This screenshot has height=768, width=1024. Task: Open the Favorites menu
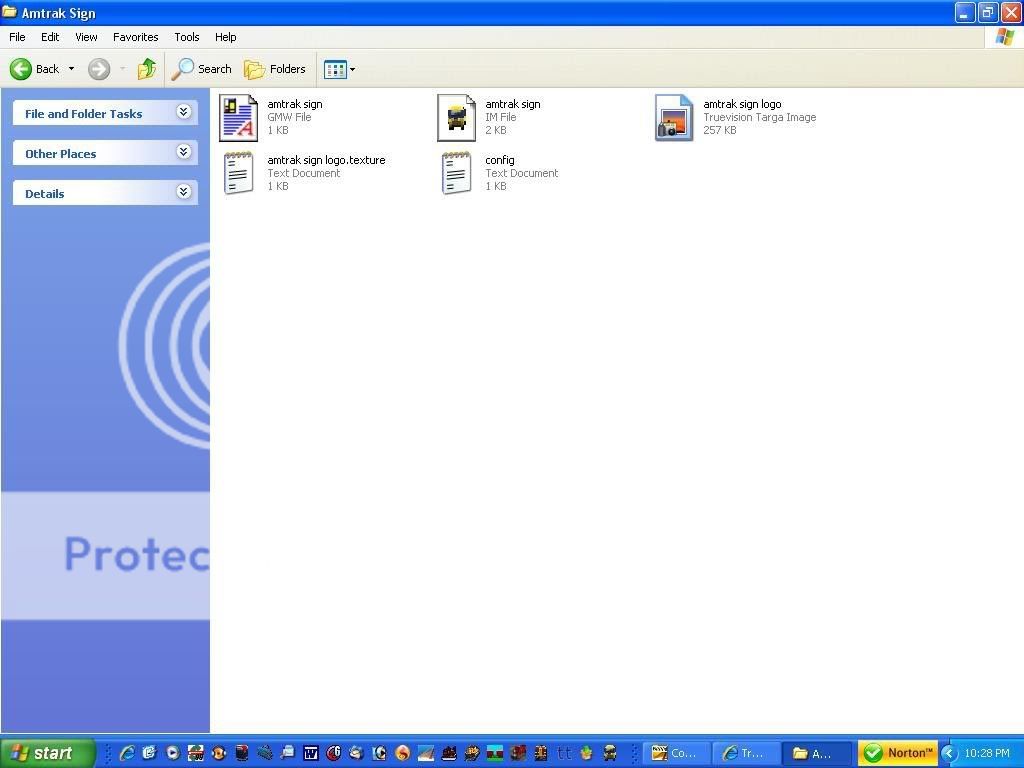[x=136, y=37]
